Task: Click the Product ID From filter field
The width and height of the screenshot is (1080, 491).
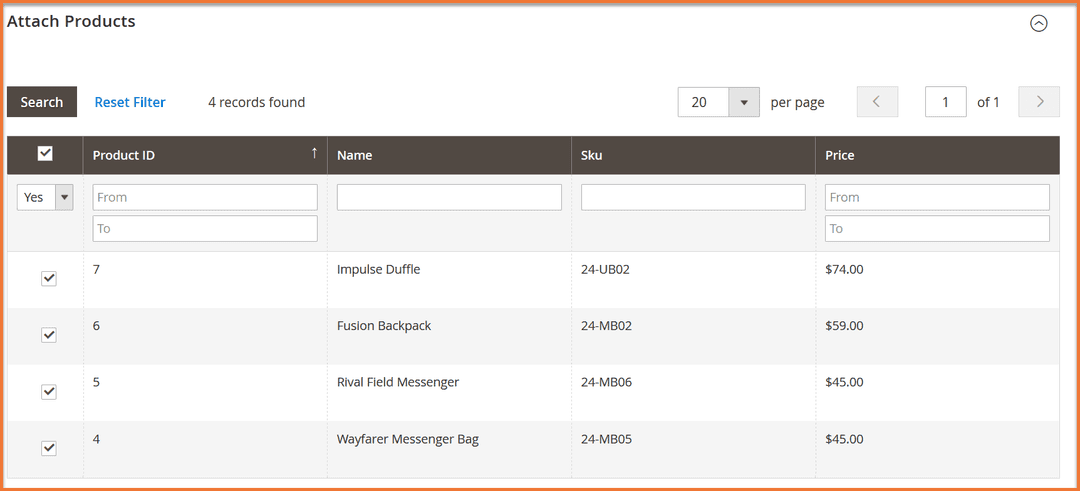Action: (205, 197)
